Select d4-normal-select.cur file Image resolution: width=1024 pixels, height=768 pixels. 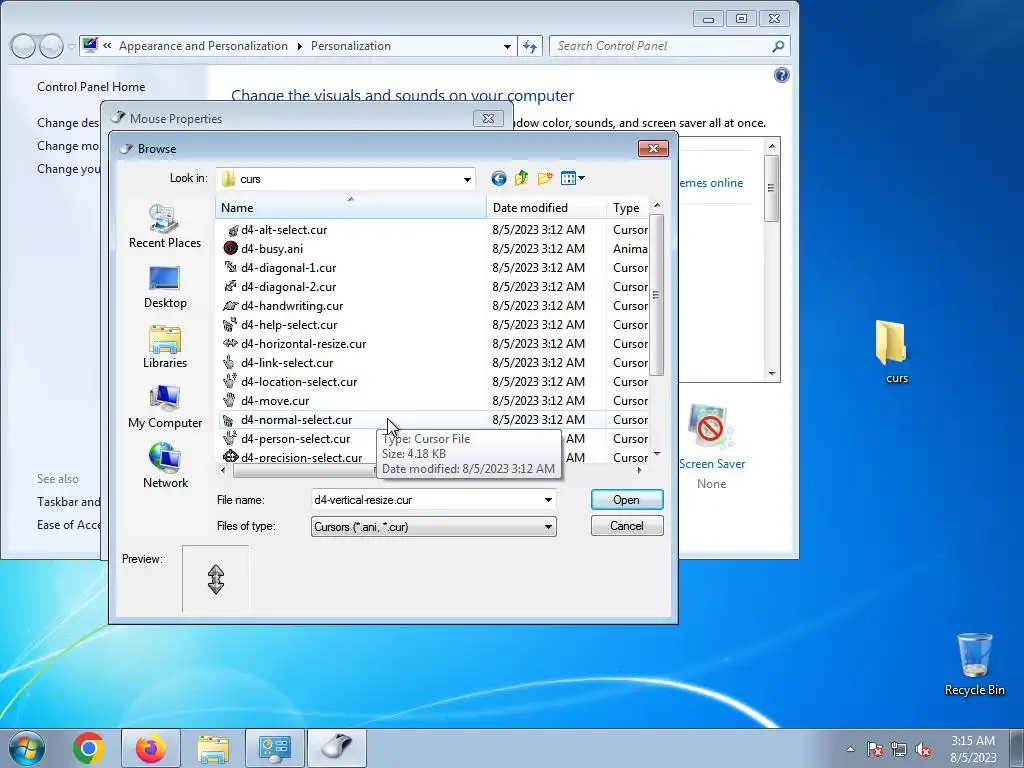pos(296,419)
